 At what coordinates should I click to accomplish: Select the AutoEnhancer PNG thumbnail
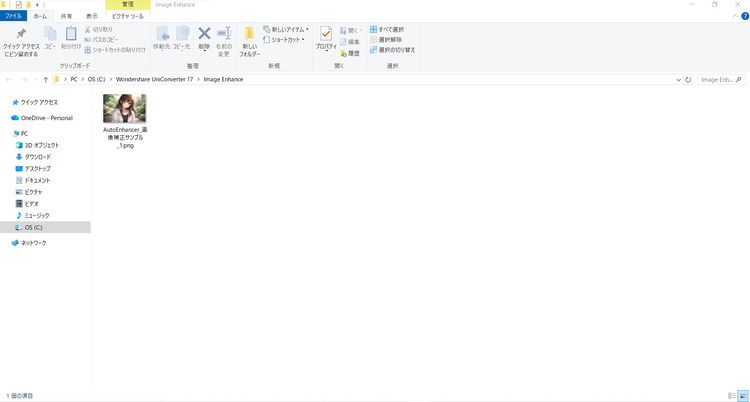125,108
